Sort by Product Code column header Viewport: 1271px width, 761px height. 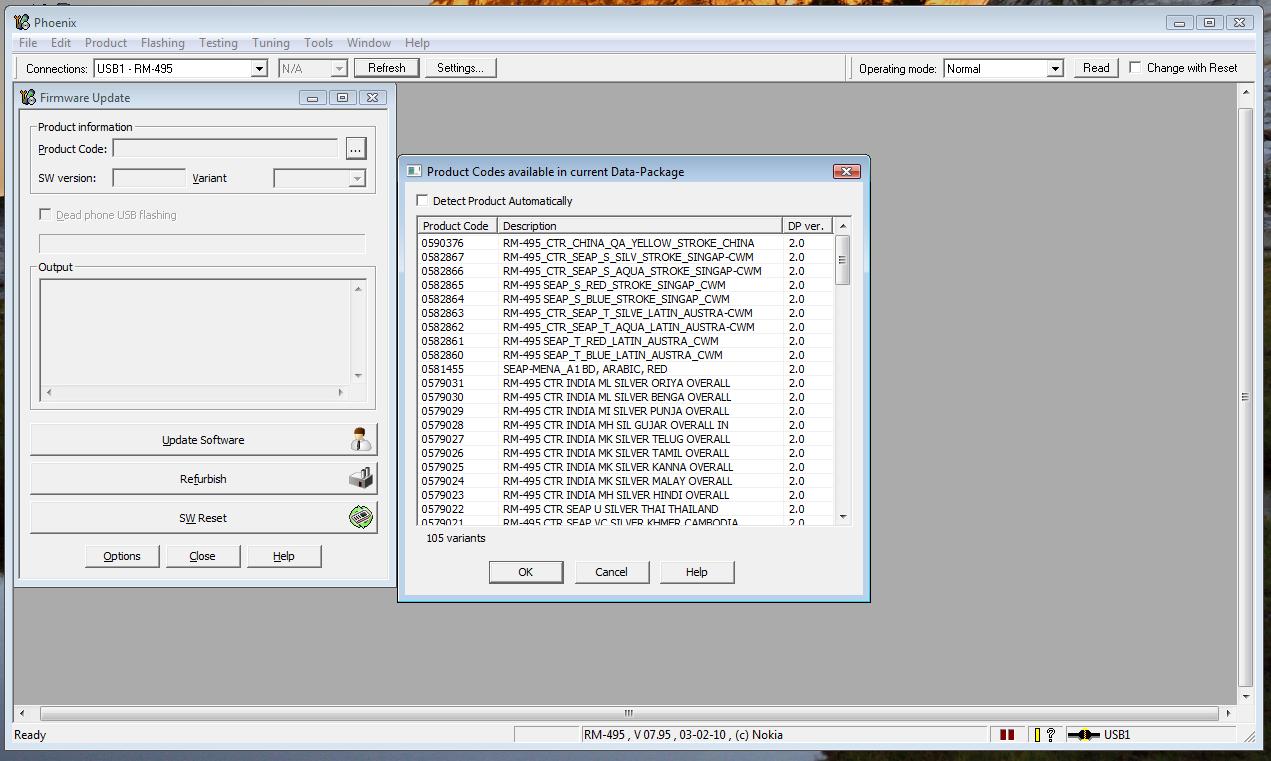[x=457, y=226]
